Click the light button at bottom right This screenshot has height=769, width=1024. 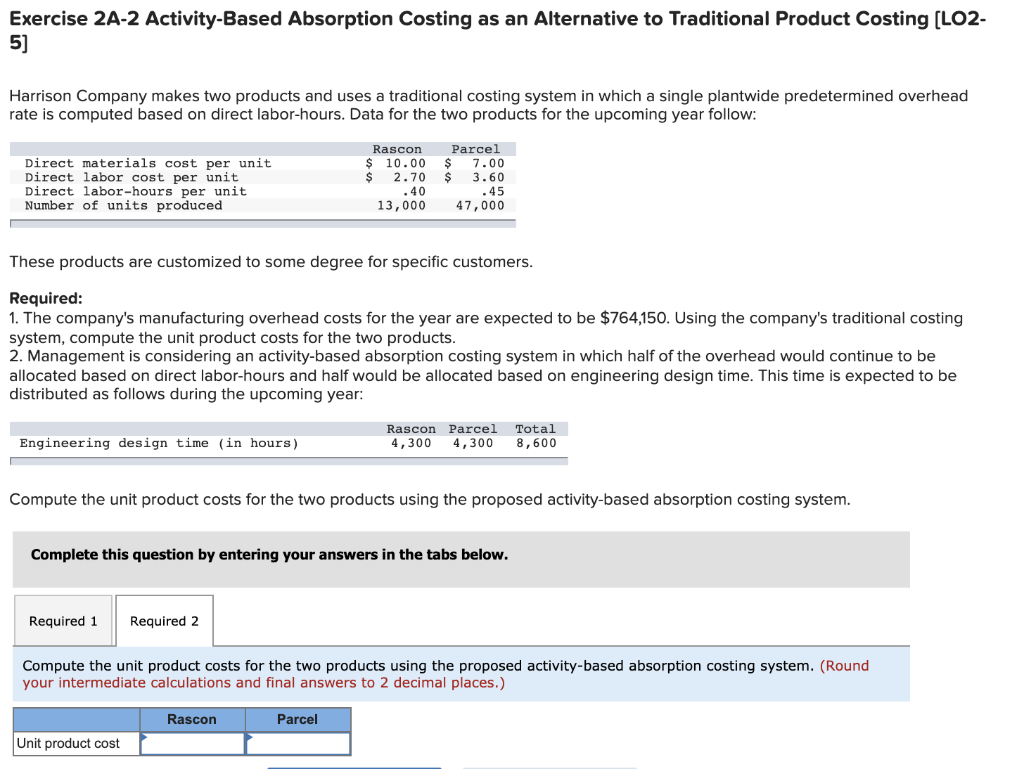pos(550,767)
